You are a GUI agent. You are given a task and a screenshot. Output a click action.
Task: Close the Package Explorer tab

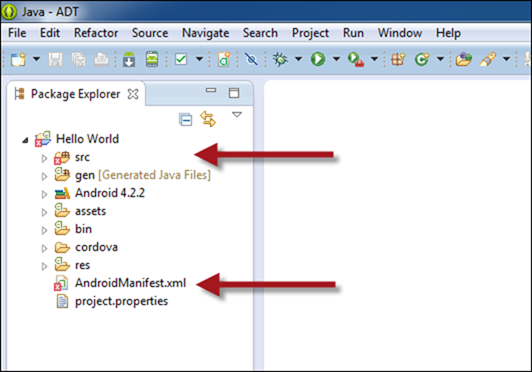pos(133,94)
